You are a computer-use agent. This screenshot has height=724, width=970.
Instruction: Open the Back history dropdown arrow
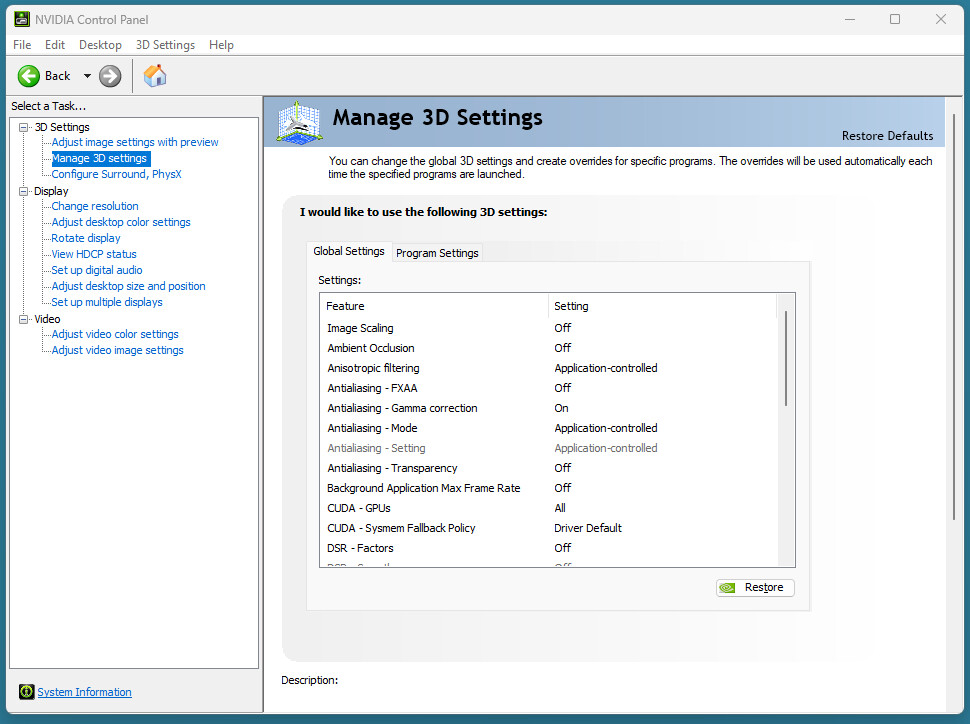[87, 76]
